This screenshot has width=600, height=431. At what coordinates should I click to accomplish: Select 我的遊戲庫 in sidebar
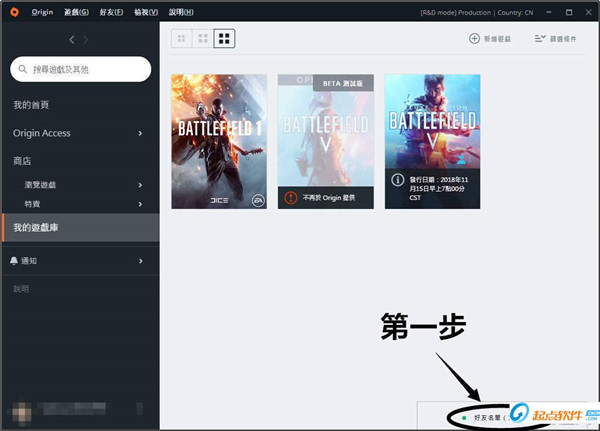click(81, 228)
